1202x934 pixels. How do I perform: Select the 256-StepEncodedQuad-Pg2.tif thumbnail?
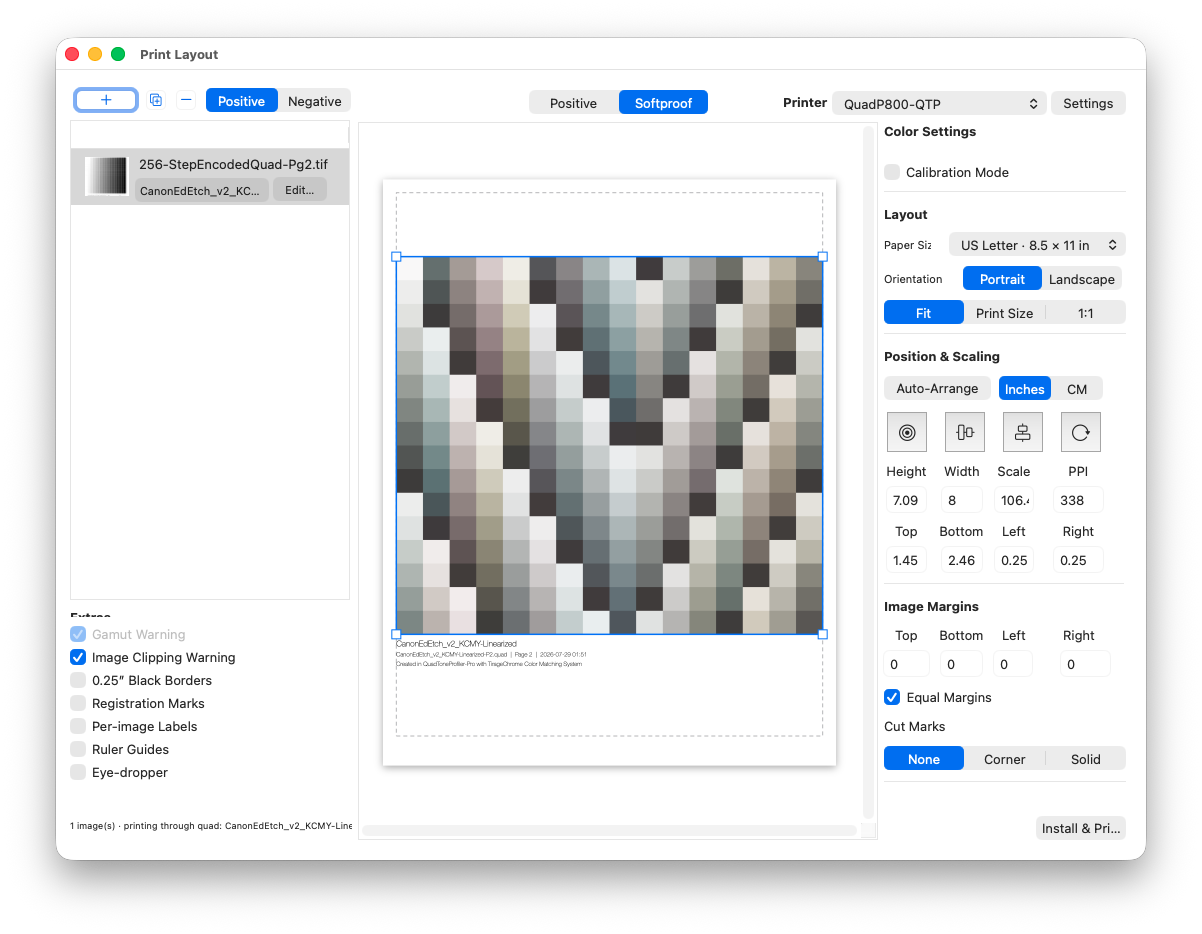tap(106, 176)
